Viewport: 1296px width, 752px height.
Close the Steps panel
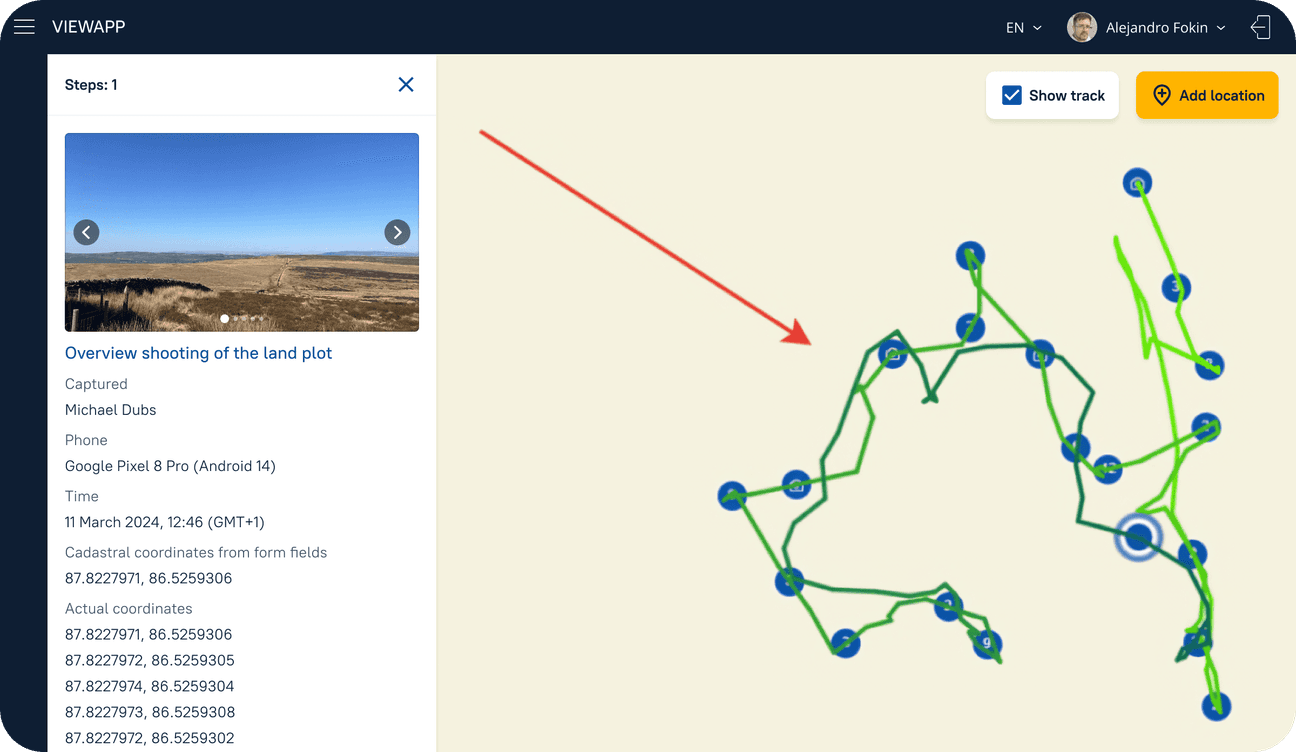(406, 85)
